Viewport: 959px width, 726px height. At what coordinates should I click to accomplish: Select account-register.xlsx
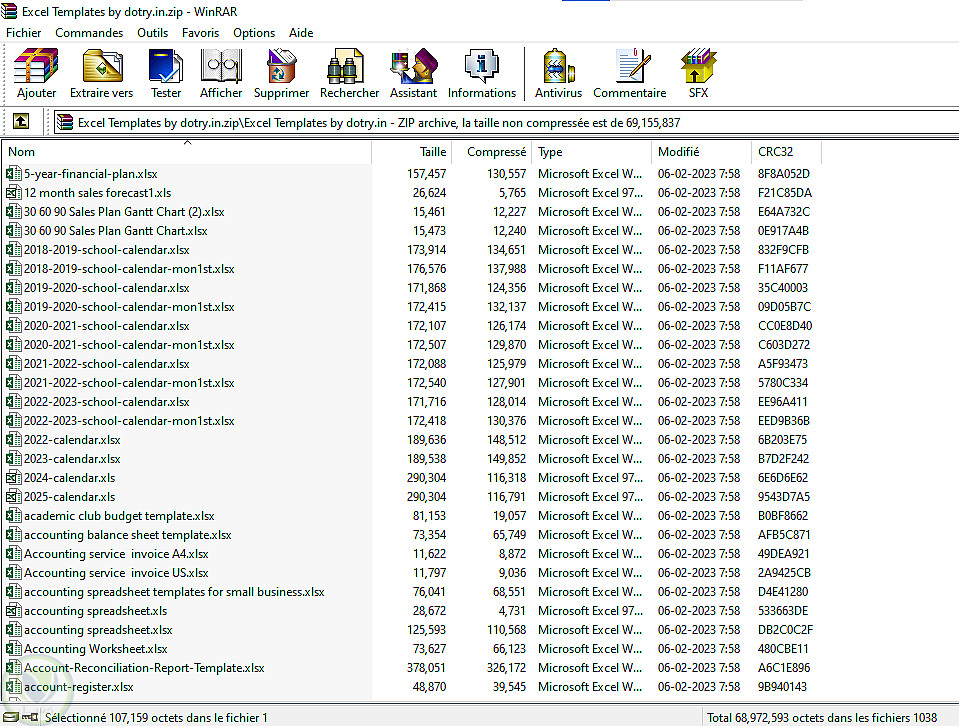(x=78, y=686)
